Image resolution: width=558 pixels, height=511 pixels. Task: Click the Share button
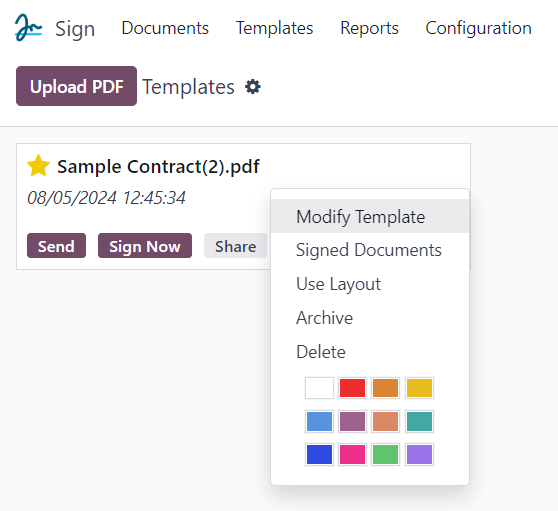(x=235, y=246)
